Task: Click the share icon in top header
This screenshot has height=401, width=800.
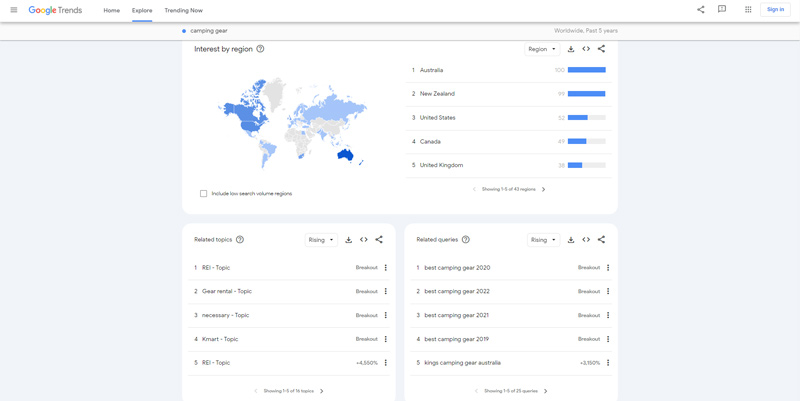Action: click(x=700, y=10)
